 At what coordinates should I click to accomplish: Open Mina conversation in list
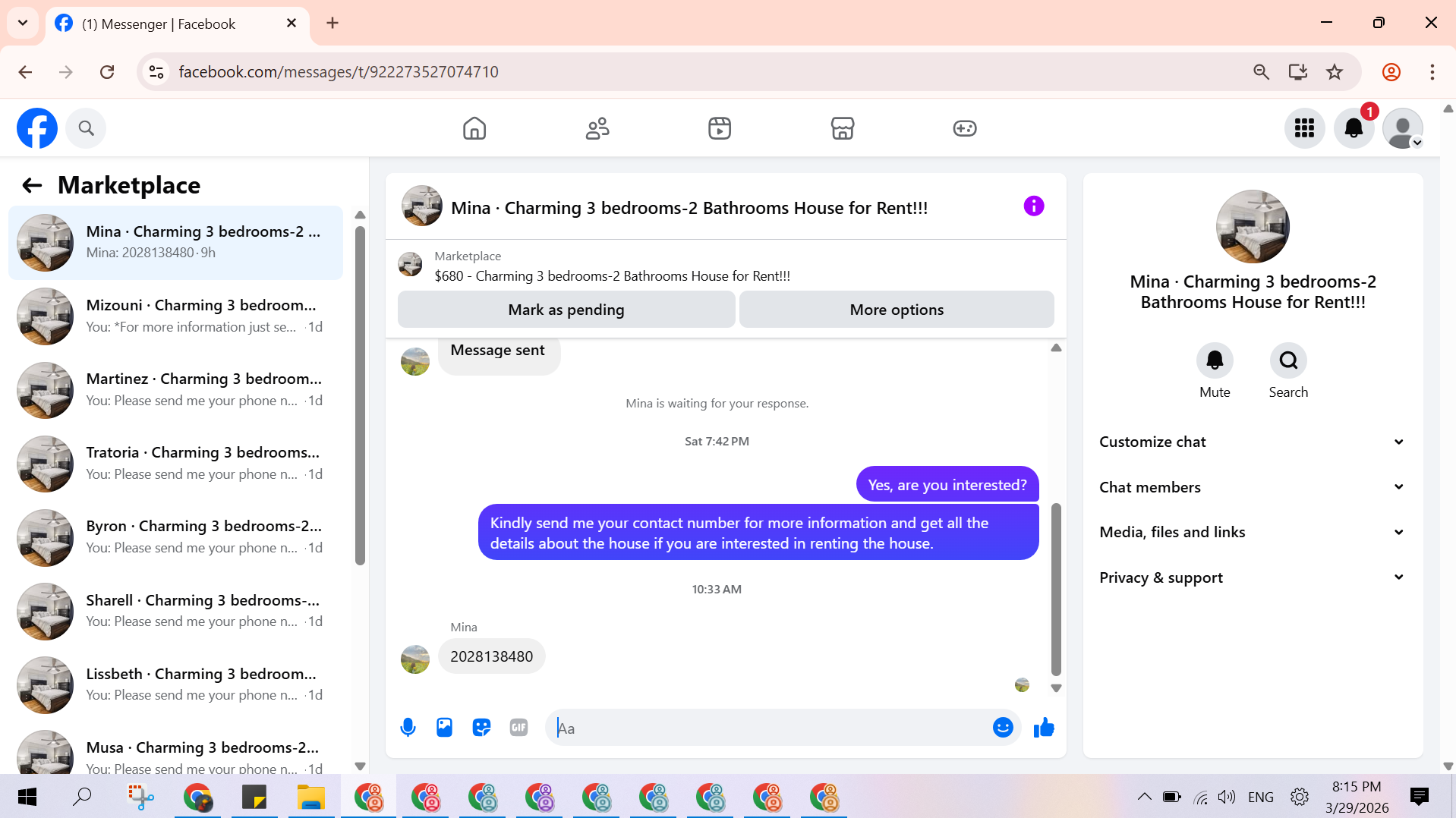tap(176, 243)
